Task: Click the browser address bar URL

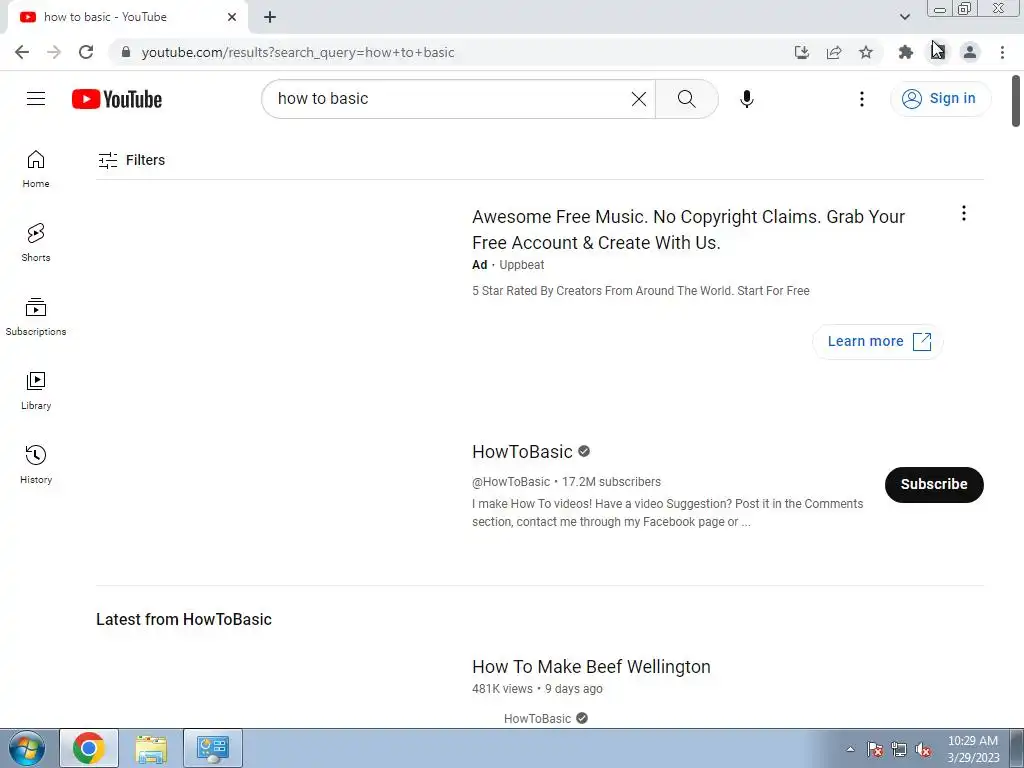Action: tap(298, 52)
